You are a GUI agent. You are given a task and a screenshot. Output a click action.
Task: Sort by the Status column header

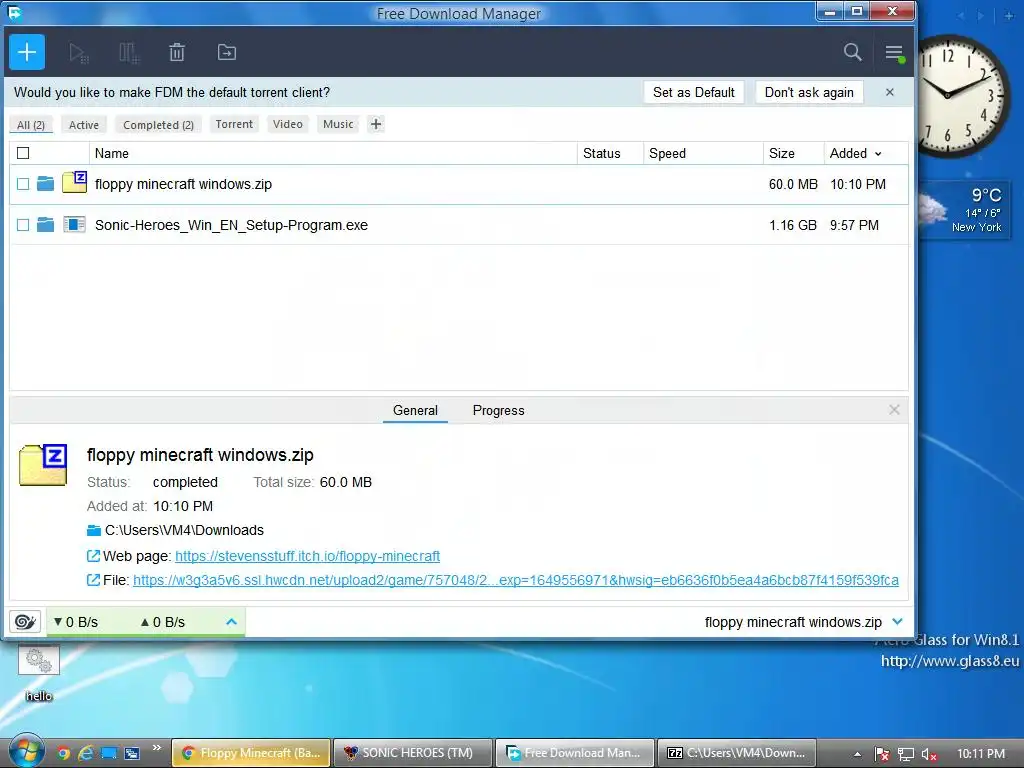(610, 153)
